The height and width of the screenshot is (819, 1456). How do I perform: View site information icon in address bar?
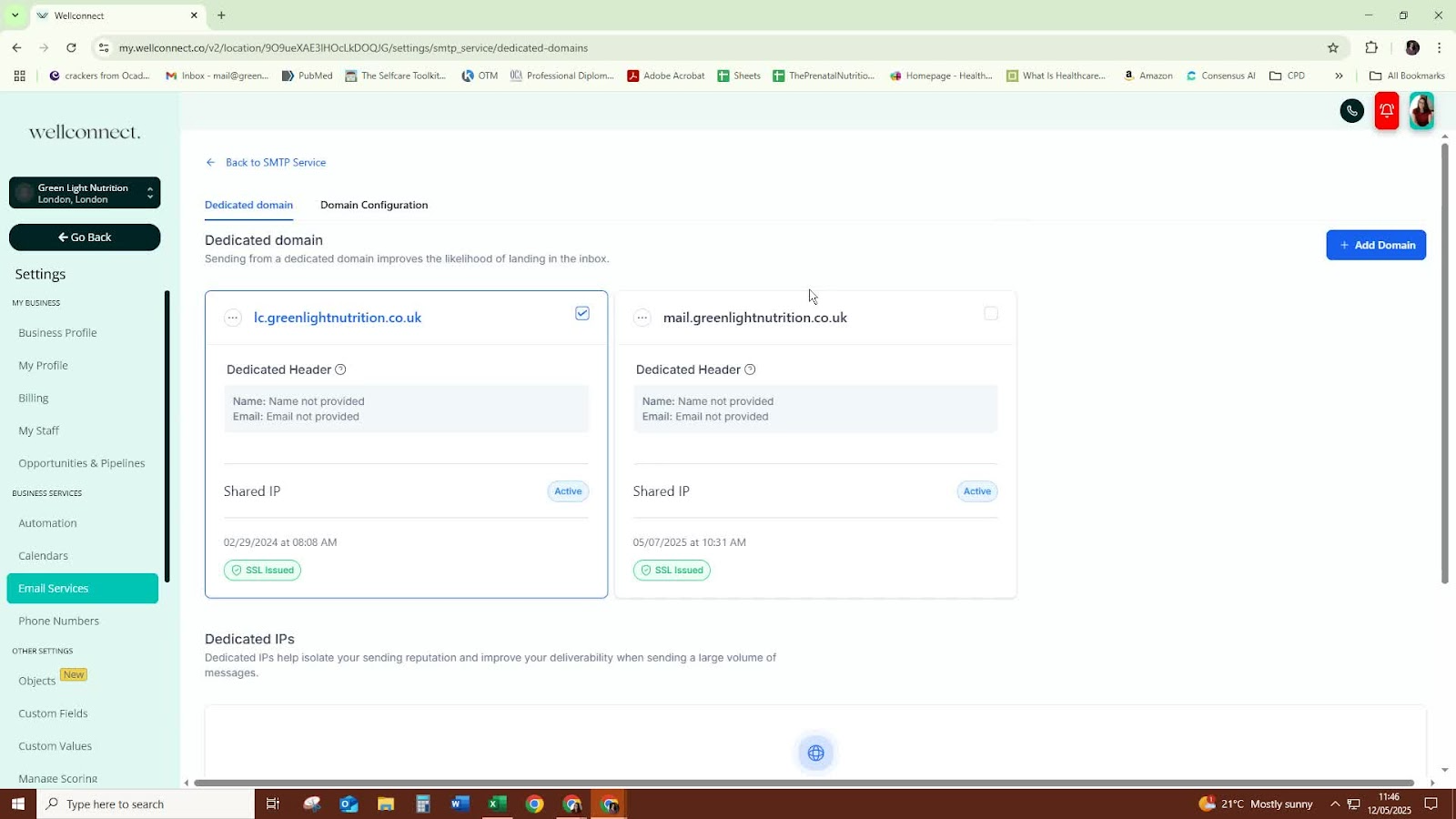click(104, 47)
